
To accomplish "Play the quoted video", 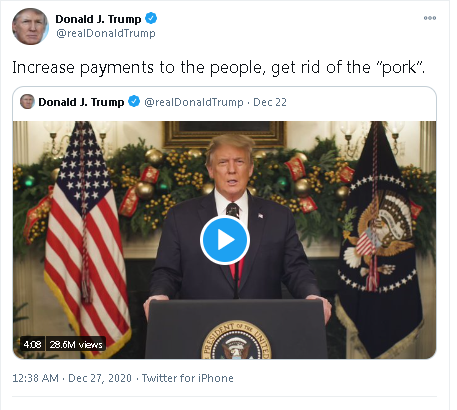I will (x=225, y=240).
